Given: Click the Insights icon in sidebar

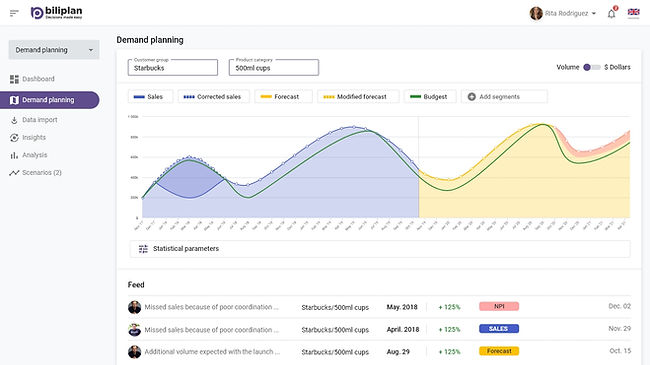Looking at the screenshot, I should pos(14,138).
